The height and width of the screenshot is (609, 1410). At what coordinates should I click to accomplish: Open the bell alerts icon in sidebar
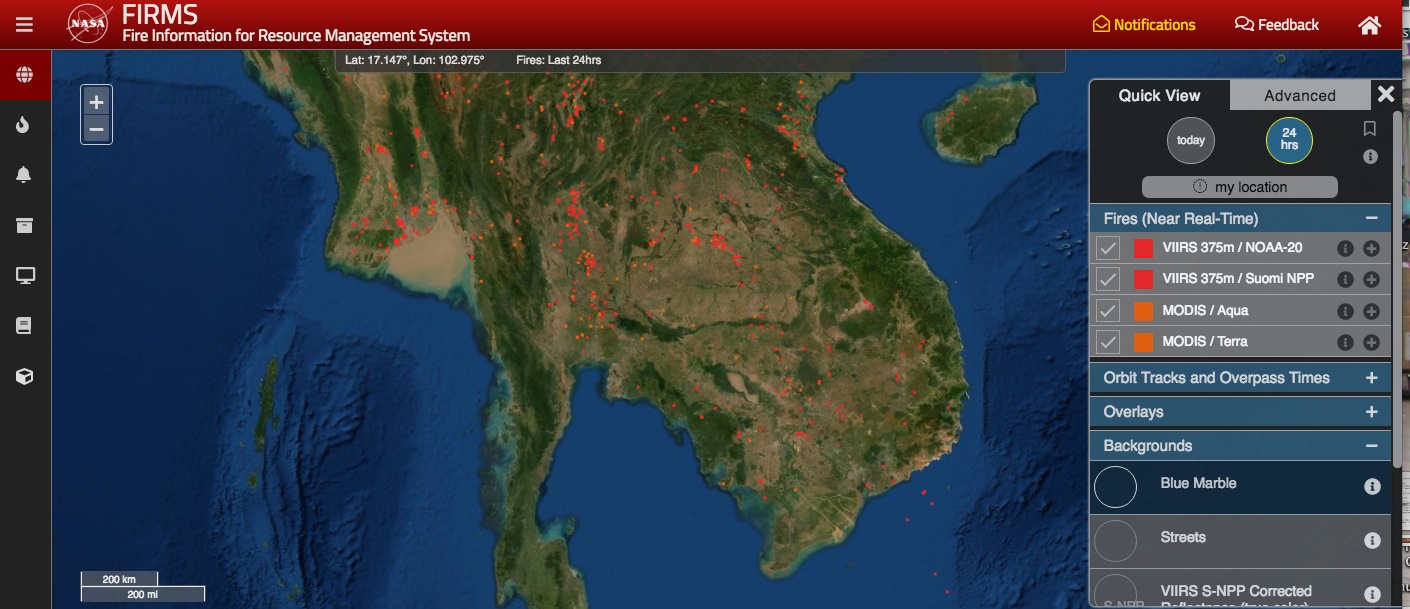click(x=25, y=175)
